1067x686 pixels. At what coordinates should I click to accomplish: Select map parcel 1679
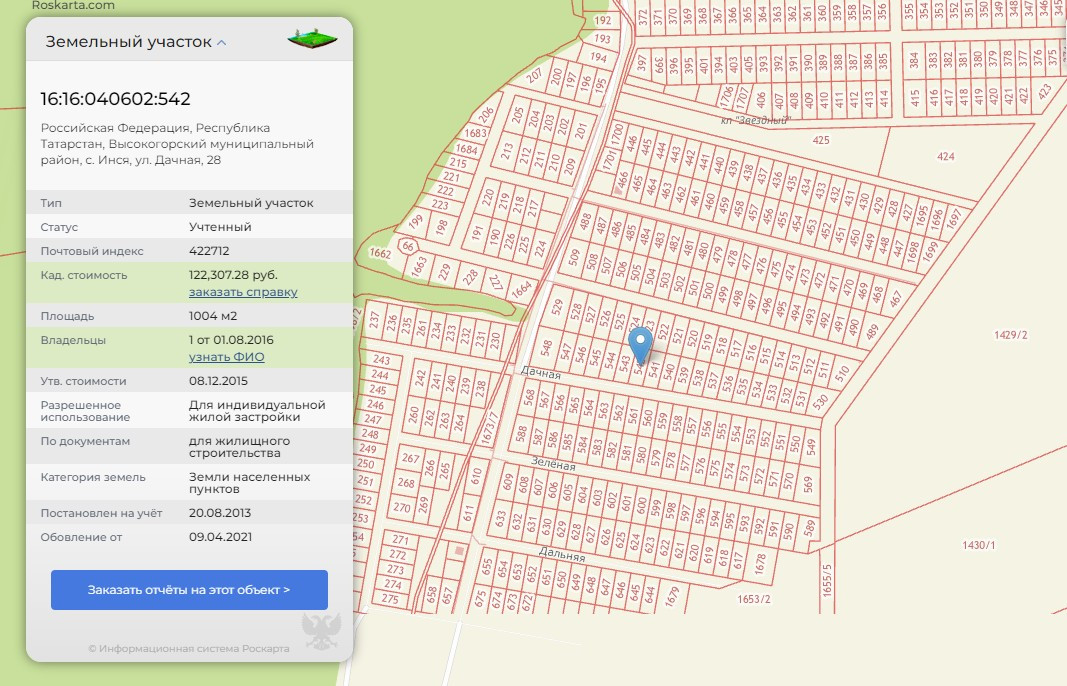[672, 597]
